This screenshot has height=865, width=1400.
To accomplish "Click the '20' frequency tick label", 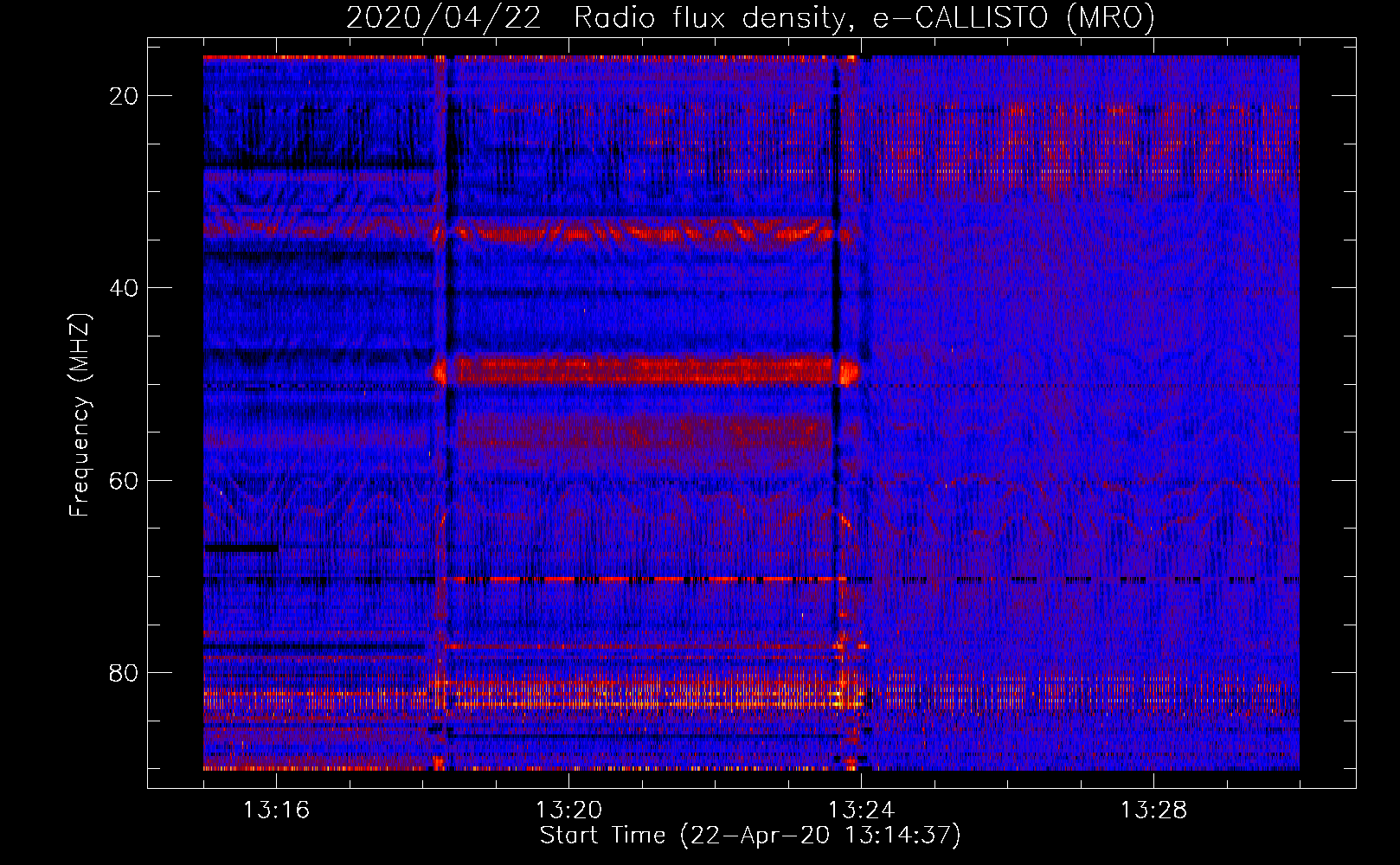I will [x=124, y=96].
